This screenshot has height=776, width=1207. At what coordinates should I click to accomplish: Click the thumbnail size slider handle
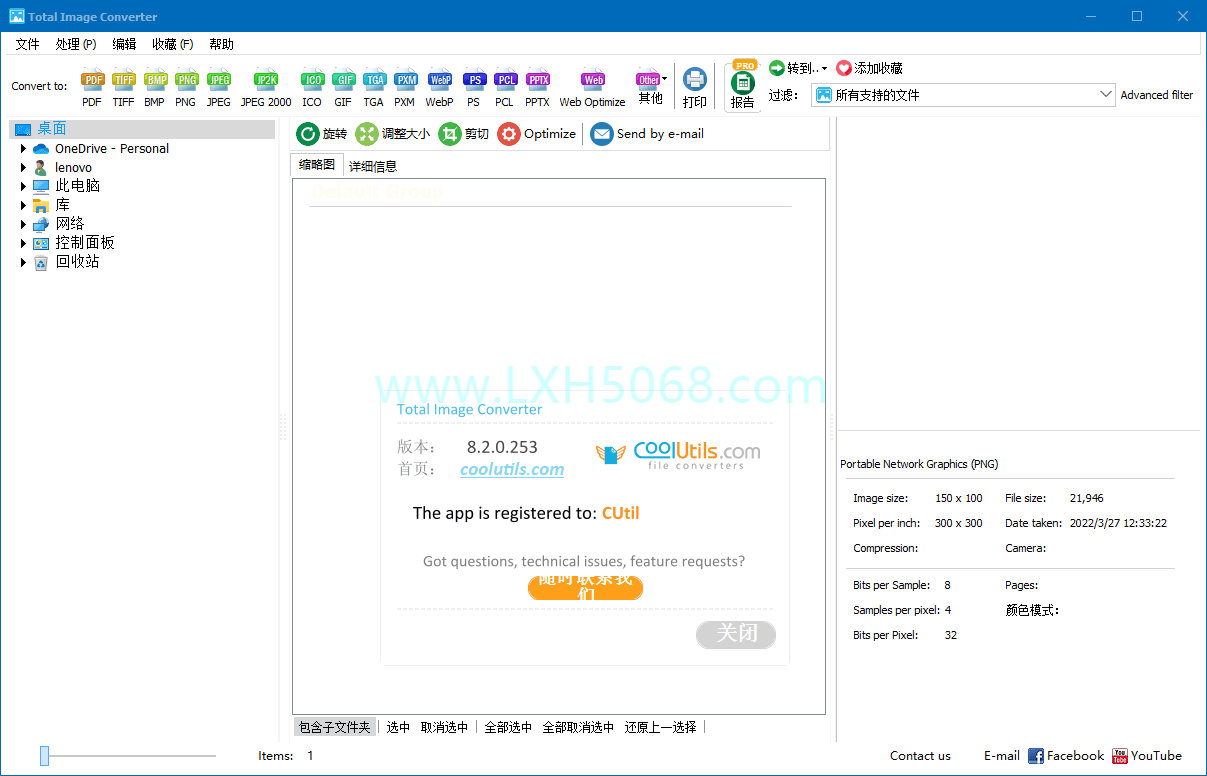point(44,756)
